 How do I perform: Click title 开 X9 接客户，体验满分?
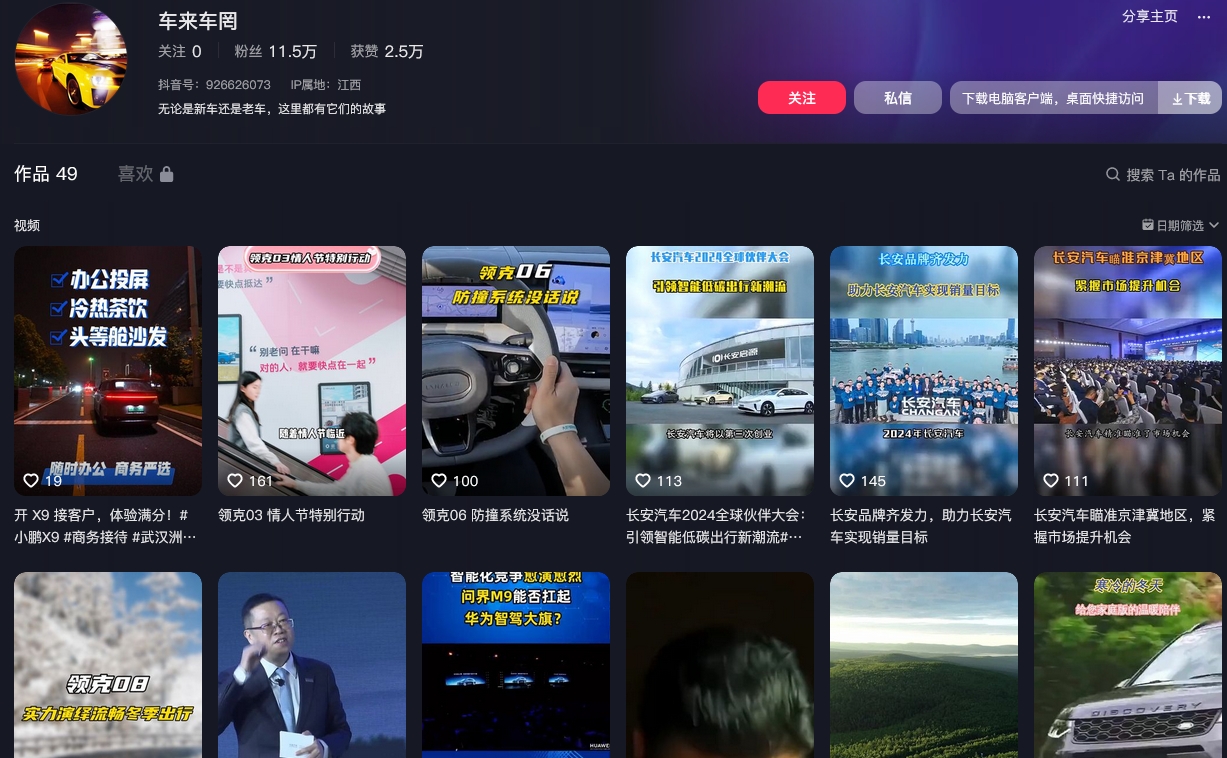coord(105,526)
